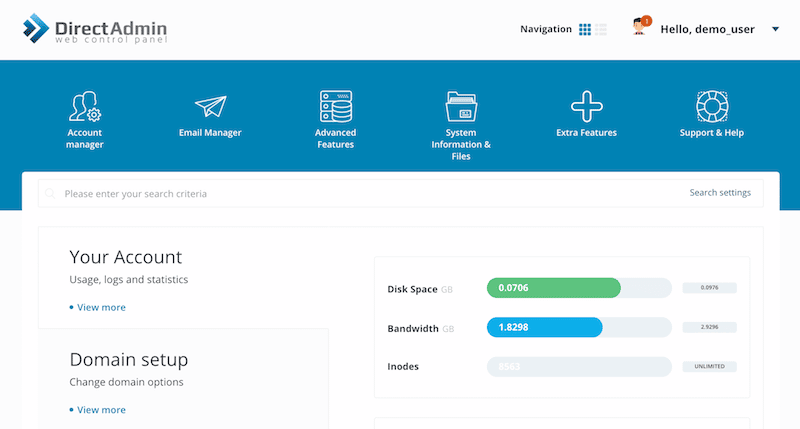The image size is (800, 429).
Task: Click View more under Your Account
Action: click(101, 307)
